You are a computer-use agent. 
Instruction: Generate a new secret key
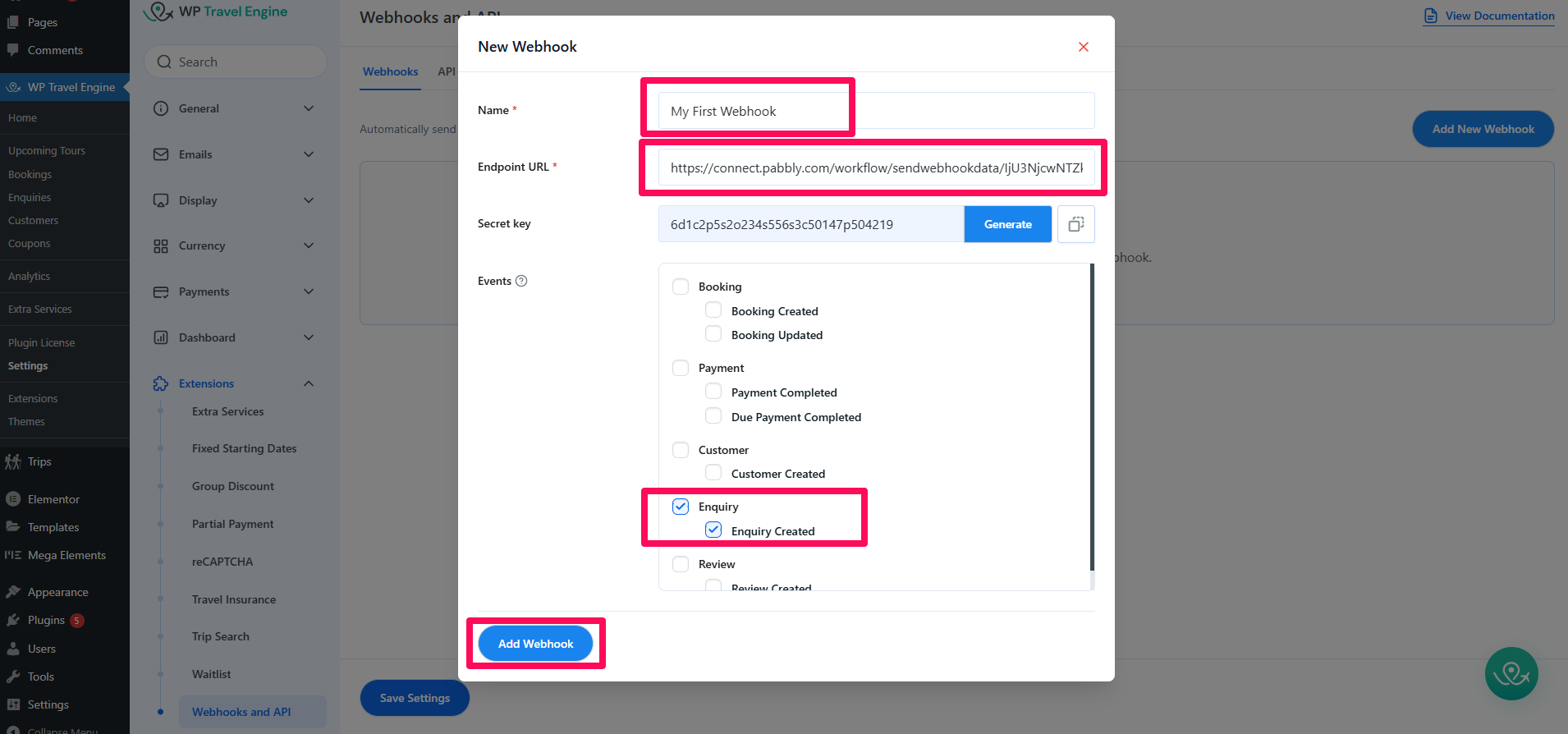point(1007,224)
